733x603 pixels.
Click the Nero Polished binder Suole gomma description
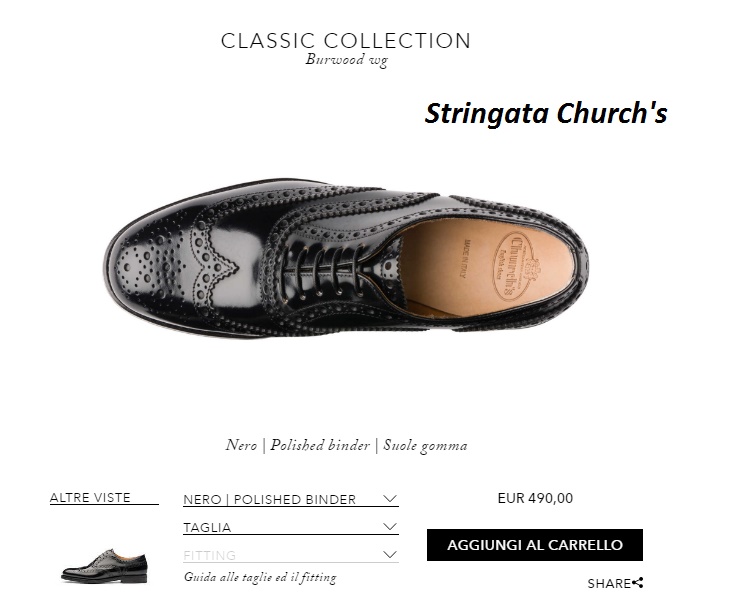(x=346, y=445)
